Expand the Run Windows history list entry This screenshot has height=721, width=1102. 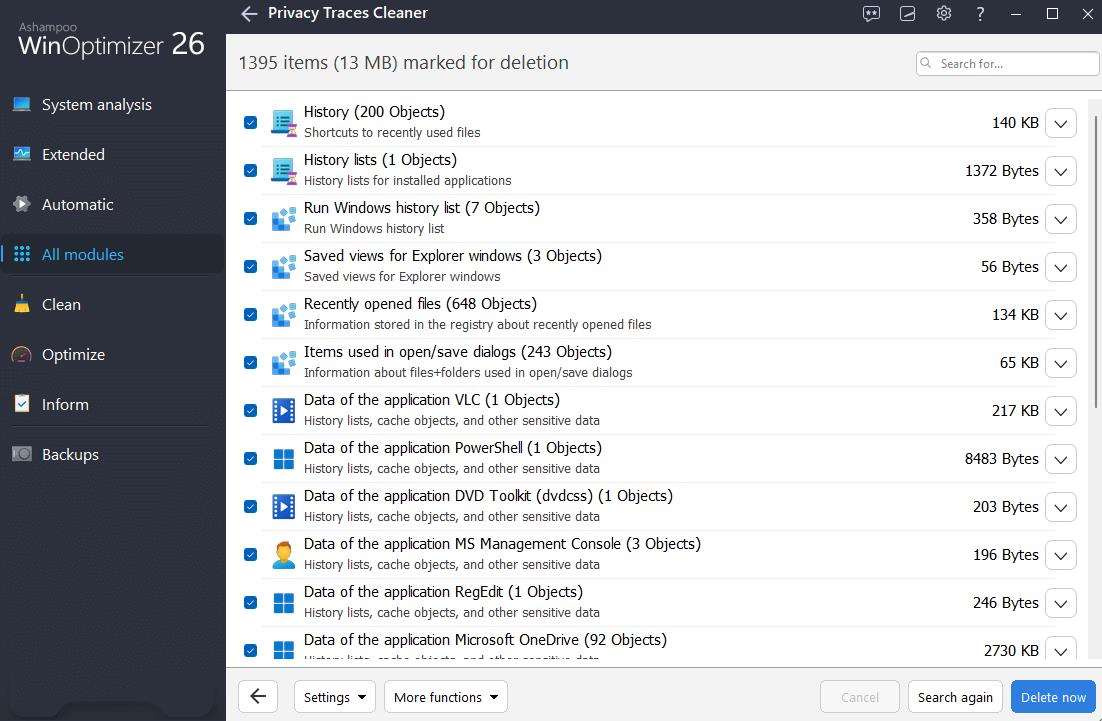coord(1060,219)
